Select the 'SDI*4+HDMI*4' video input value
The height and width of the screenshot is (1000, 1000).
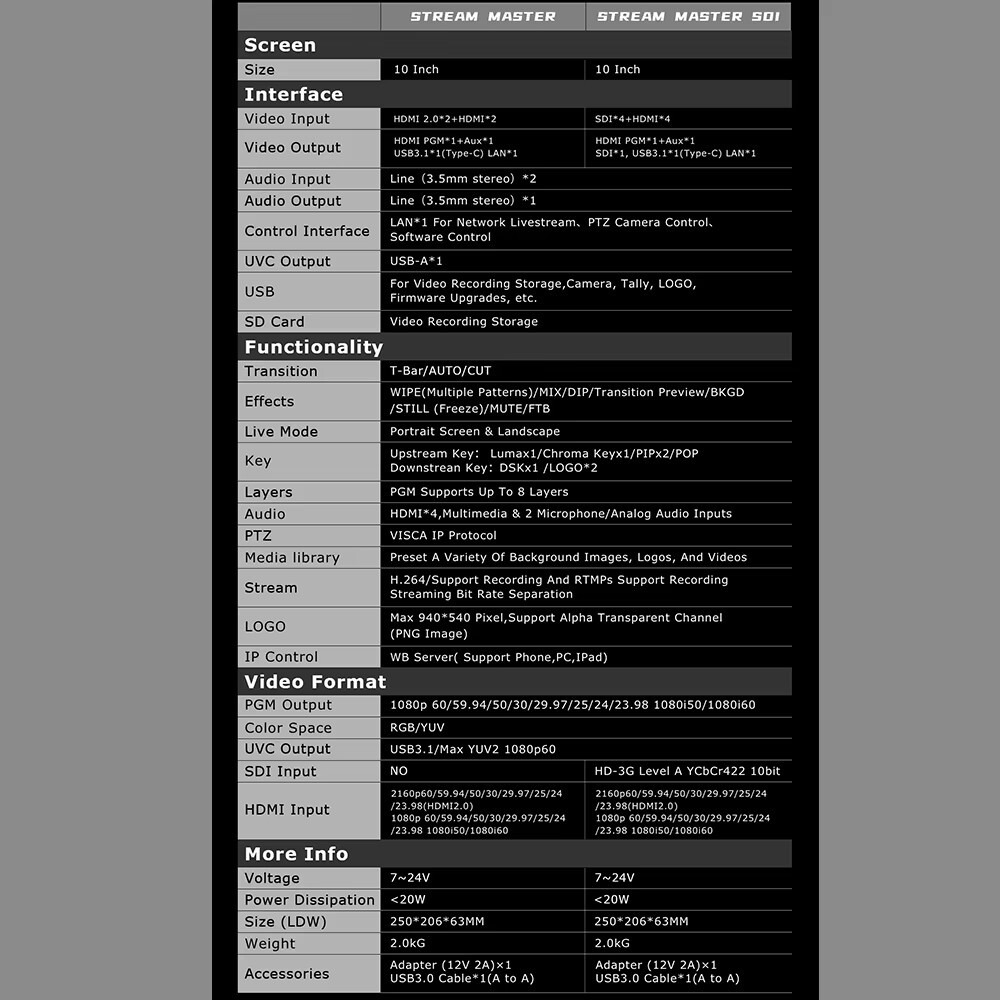click(633, 119)
